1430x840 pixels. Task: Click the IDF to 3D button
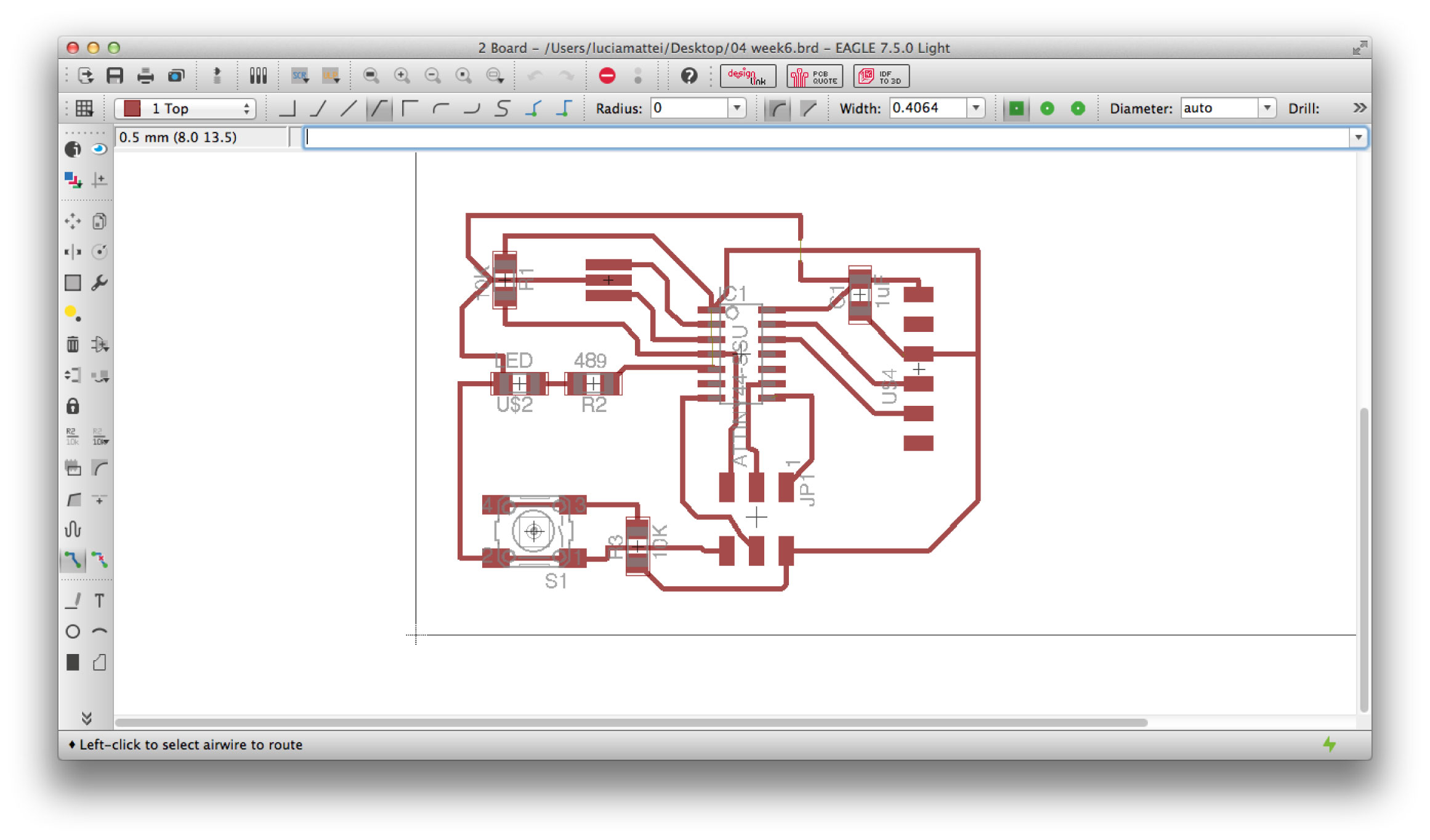881,76
